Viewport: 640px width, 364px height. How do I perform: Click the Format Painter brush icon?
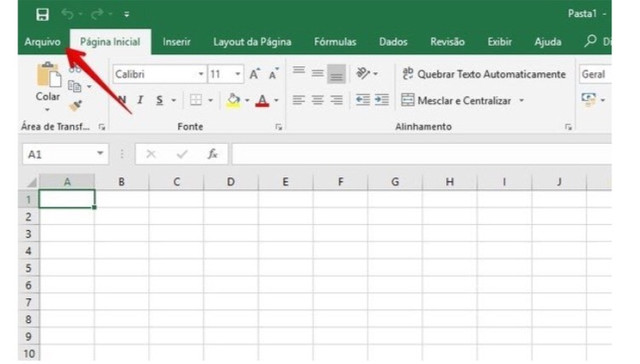click(x=76, y=106)
